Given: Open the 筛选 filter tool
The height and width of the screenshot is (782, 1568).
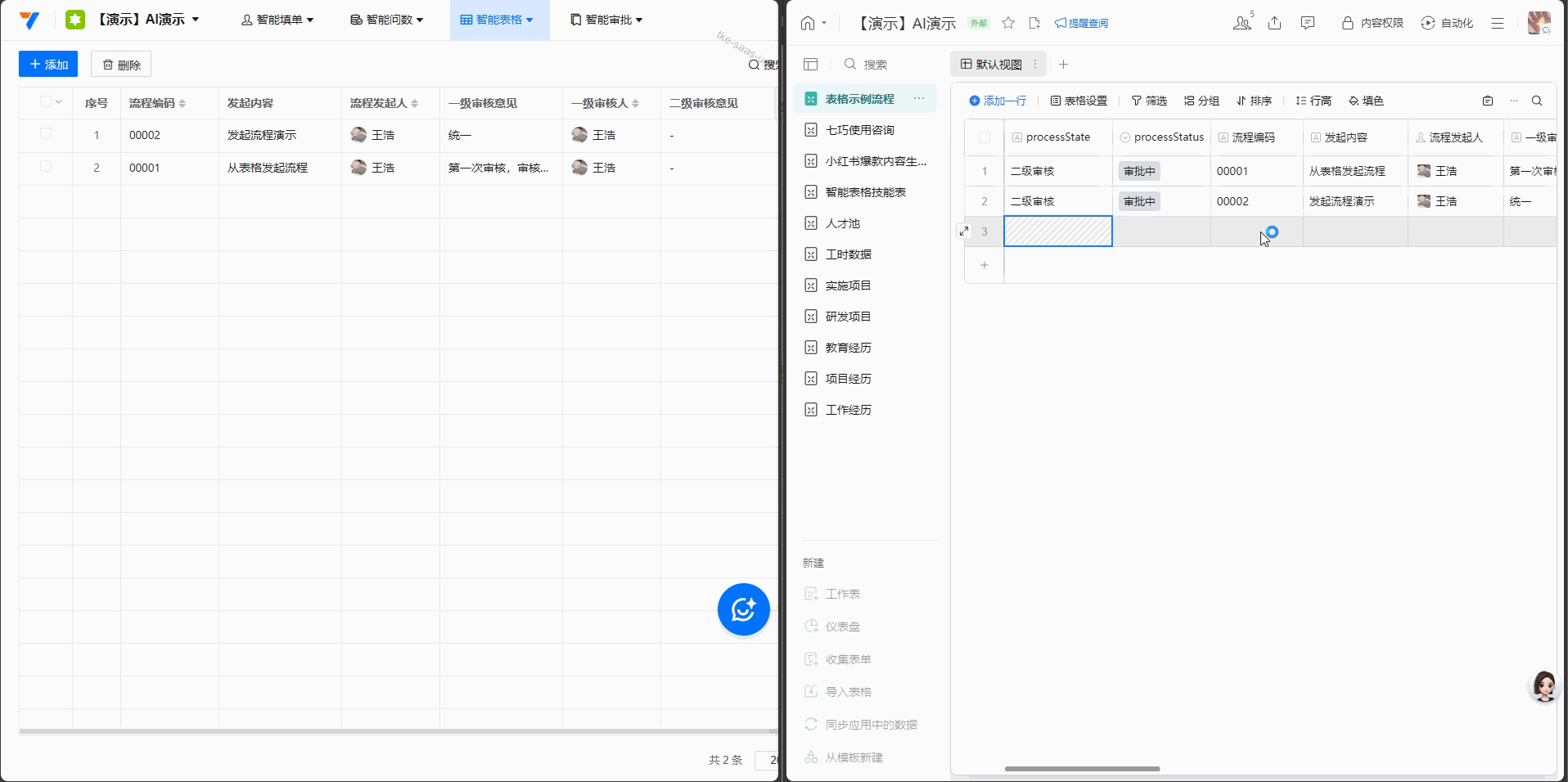Looking at the screenshot, I should click(x=1149, y=101).
